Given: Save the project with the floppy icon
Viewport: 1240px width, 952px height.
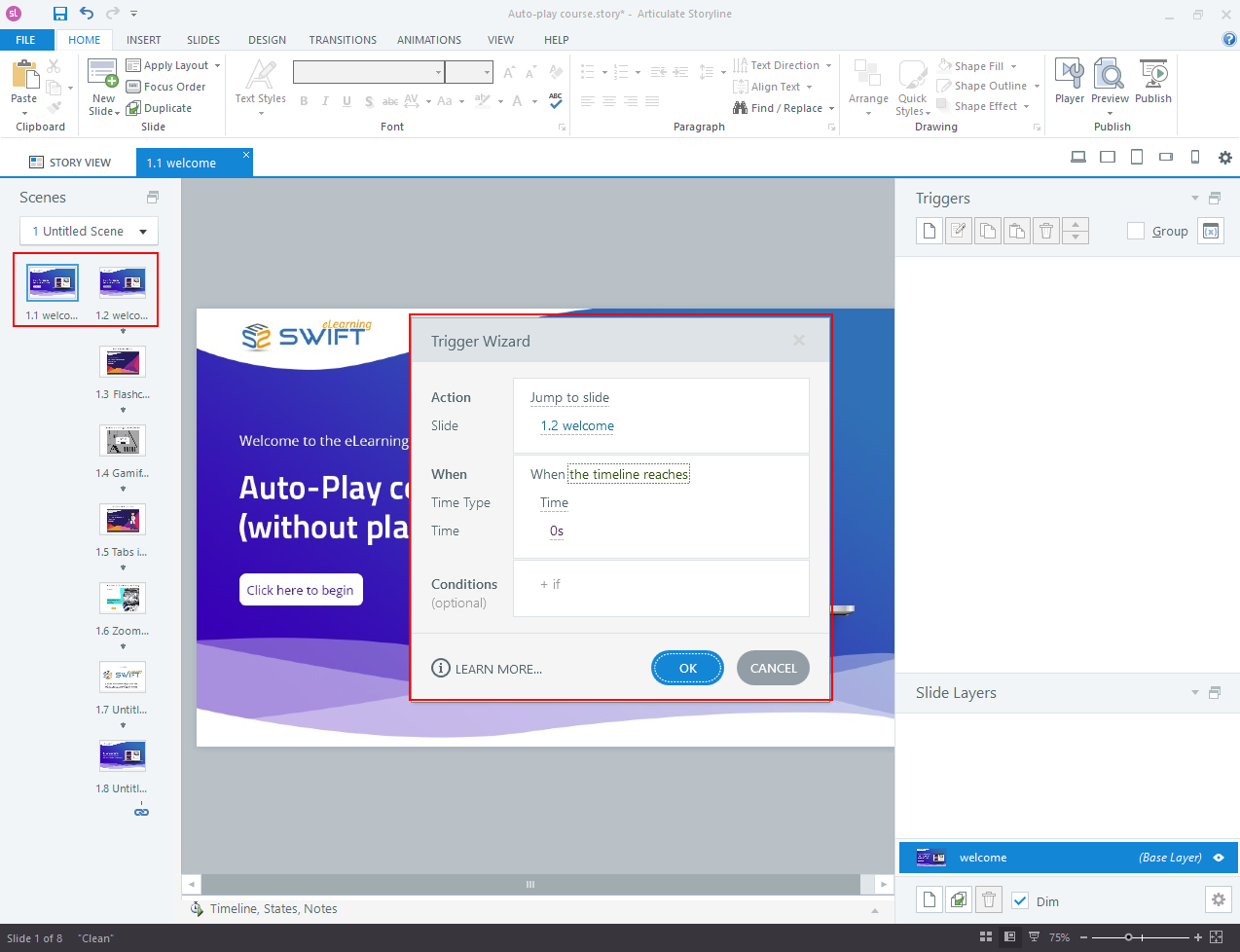Looking at the screenshot, I should 60,14.
